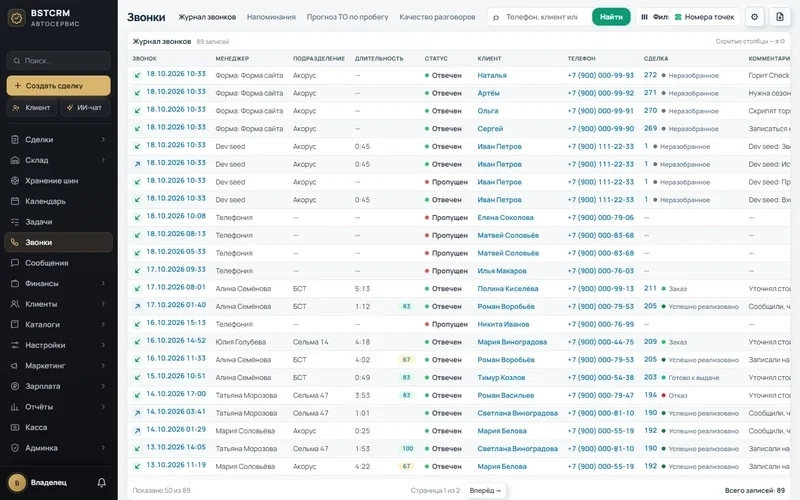Click Создать сделку button
Image resolution: width=800 pixels, height=500 pixels.
(x=59, y=86)
